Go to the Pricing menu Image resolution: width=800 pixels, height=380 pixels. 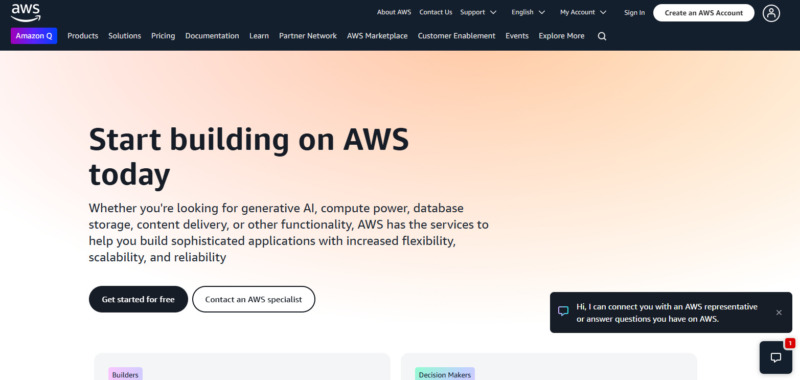click(163, 36)
